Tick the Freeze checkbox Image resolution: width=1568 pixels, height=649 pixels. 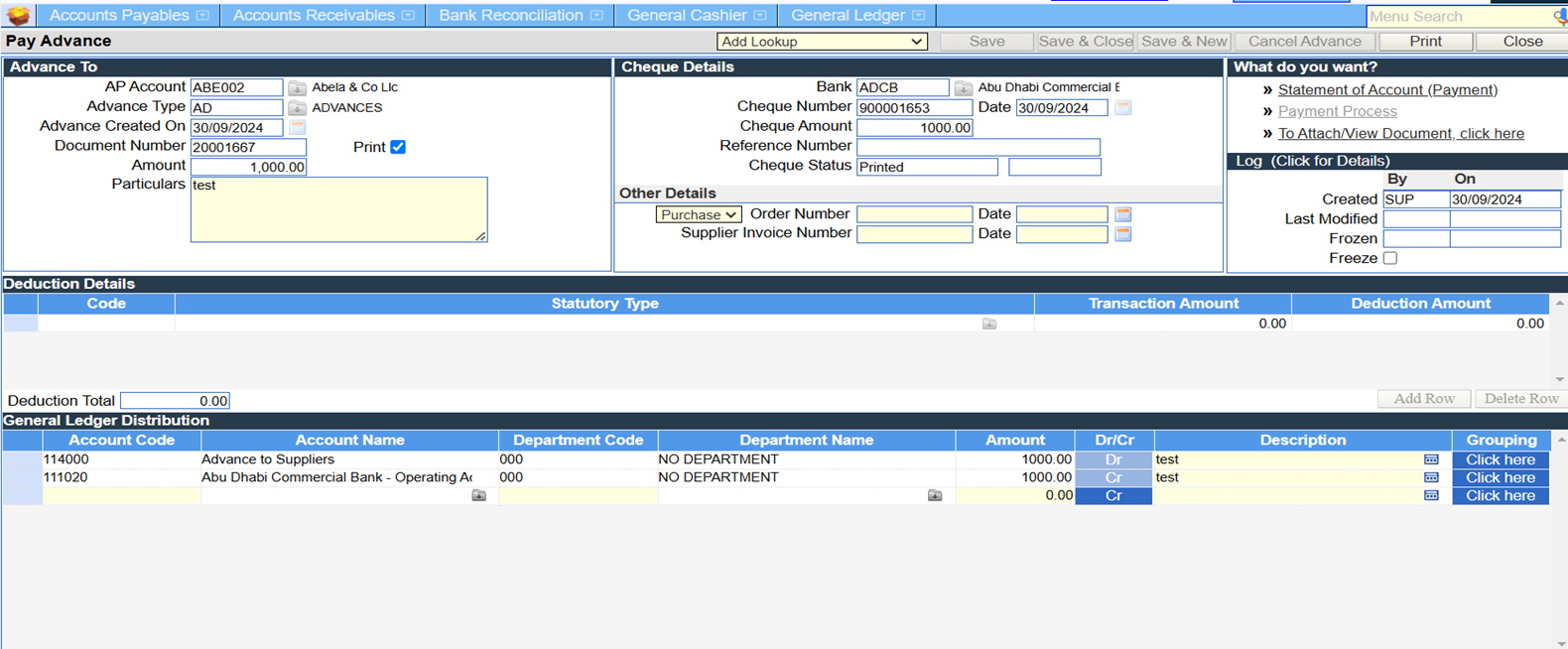coord(1390,258)
